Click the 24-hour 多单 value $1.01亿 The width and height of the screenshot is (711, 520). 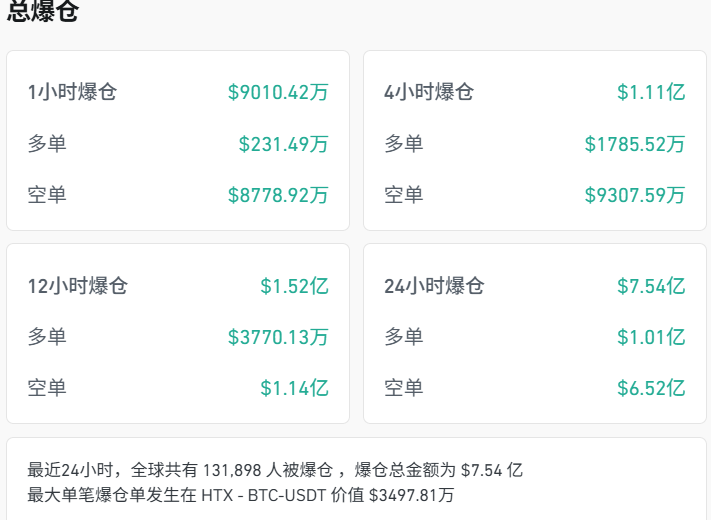651,337
